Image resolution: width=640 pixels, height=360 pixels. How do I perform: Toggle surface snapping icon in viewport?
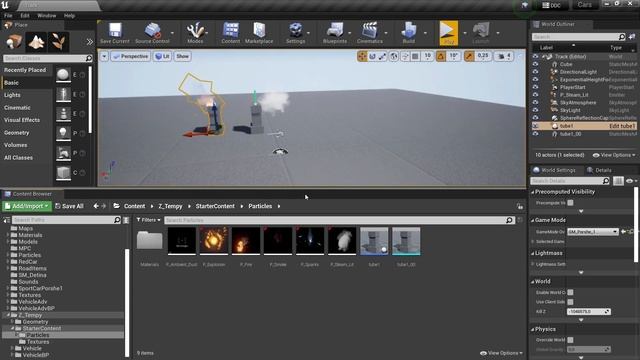(405, 56)
